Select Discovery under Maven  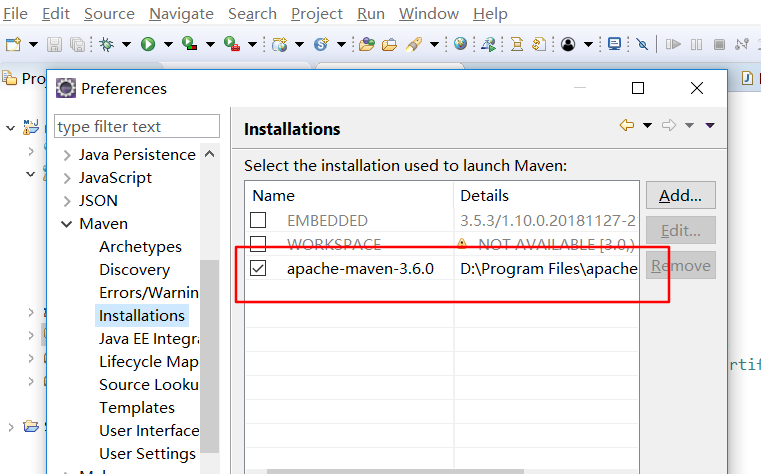click(x=134, y=270)
